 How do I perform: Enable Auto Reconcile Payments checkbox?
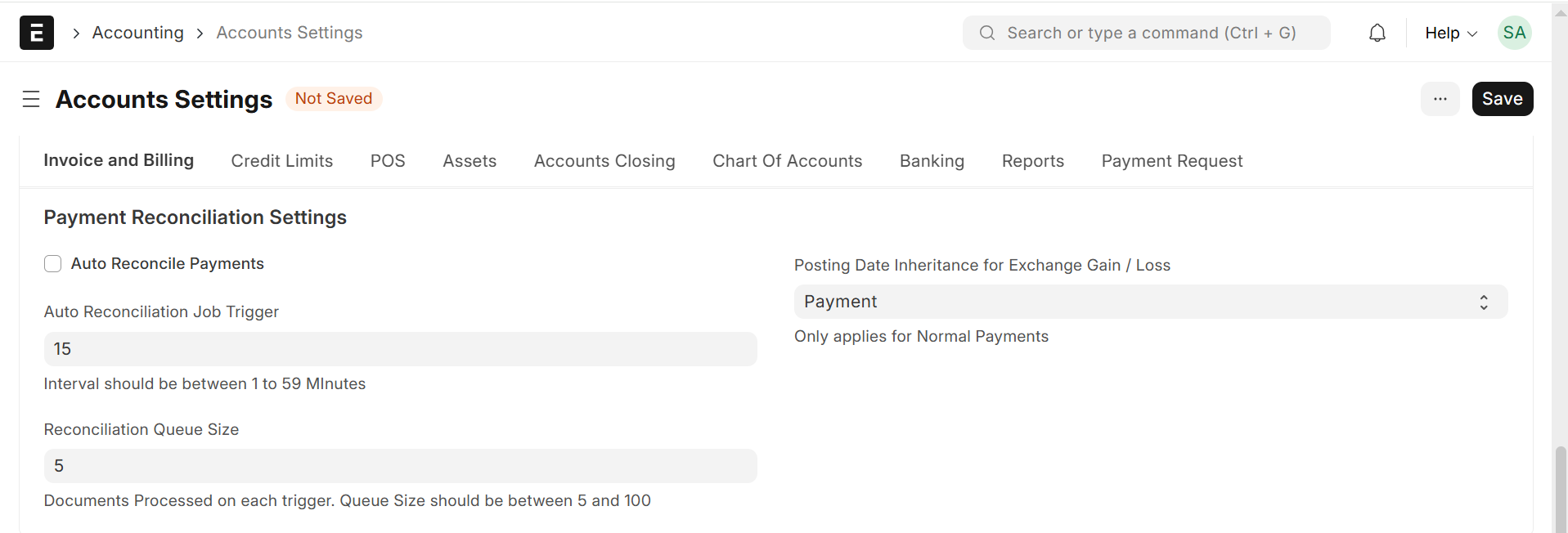[53, 264]
